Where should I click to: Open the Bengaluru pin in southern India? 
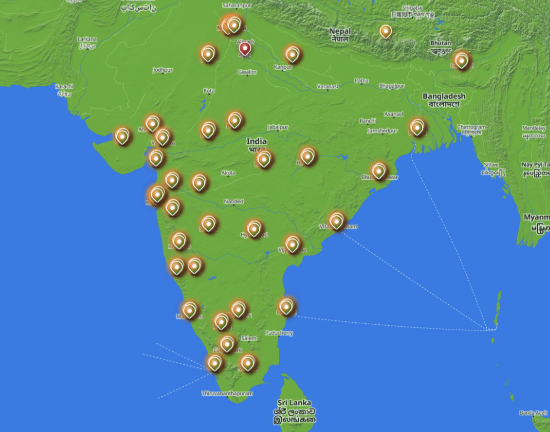[239, 310]
